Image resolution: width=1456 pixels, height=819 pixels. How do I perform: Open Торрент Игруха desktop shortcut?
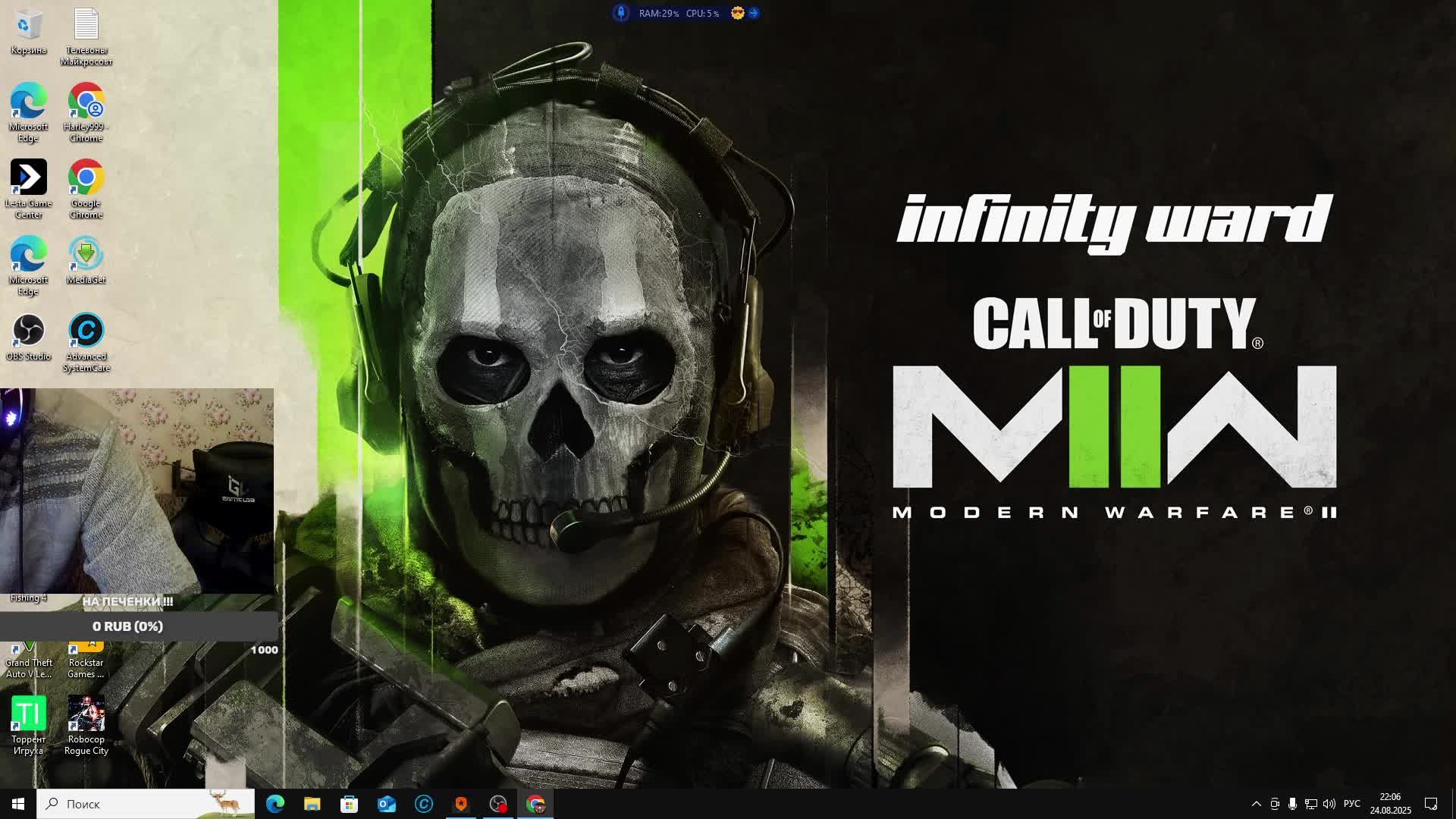[x=28, y=714]
